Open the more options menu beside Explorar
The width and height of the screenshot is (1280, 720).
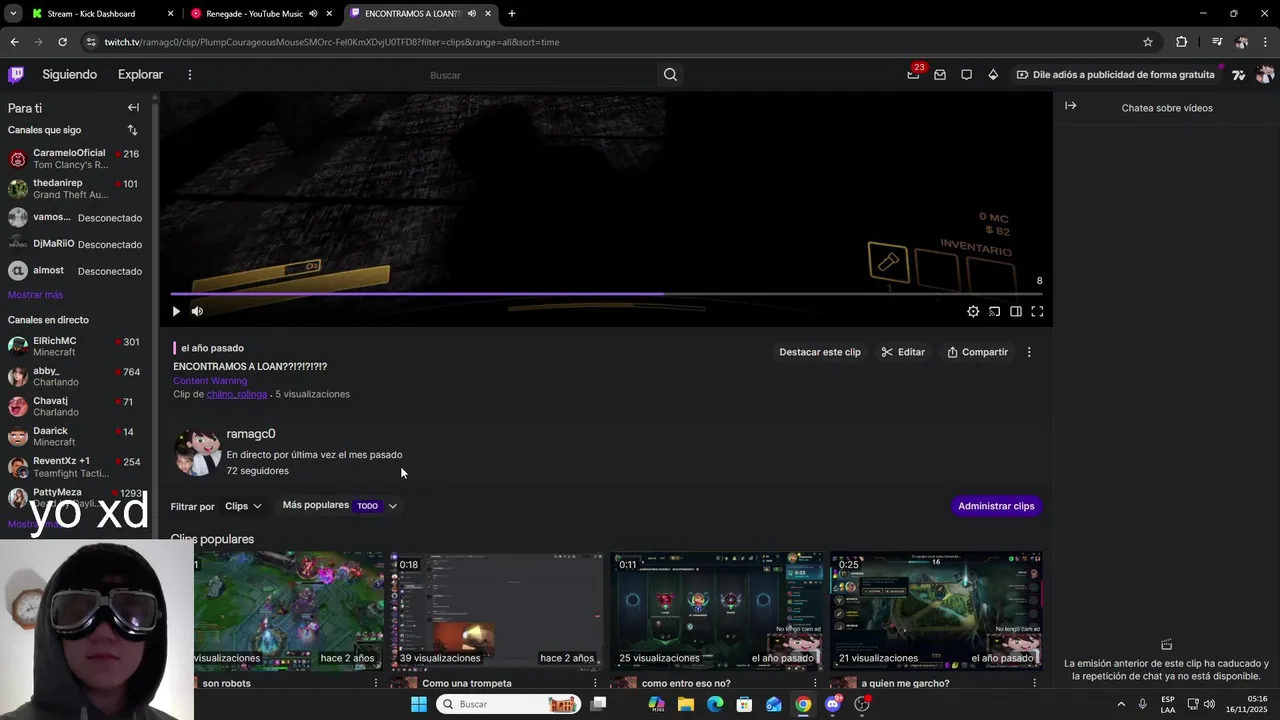(190, 75)
